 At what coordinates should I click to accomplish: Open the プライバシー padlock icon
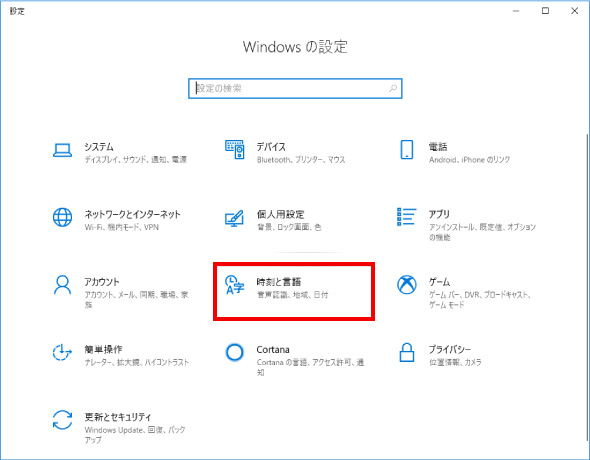[407, 352]
